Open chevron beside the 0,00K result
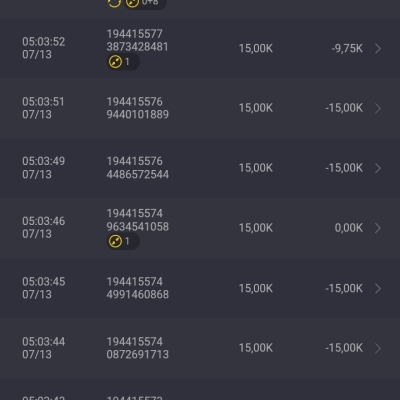 378,228
